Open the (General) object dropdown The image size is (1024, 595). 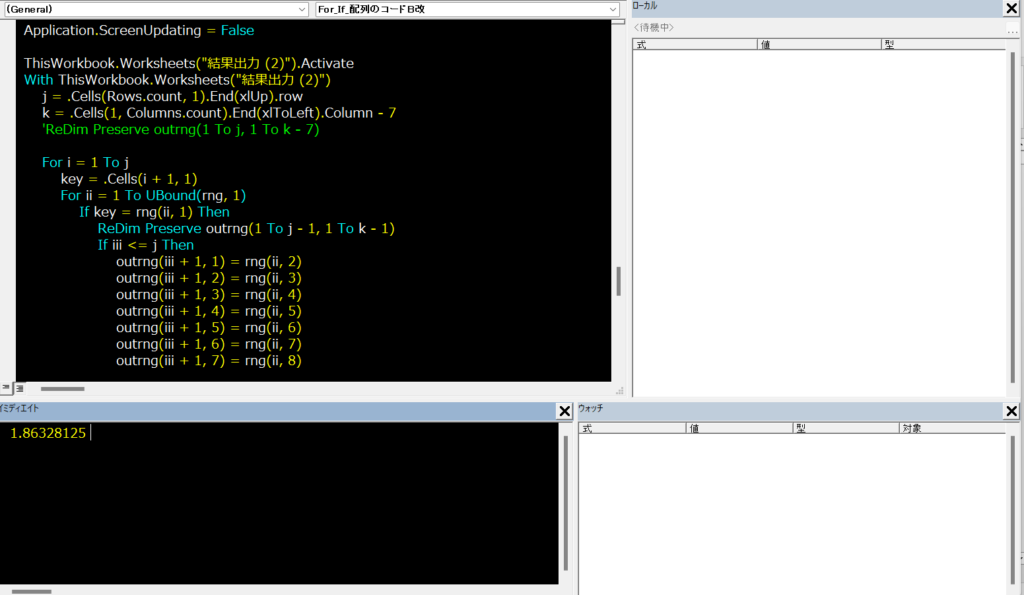click(154, 9)
